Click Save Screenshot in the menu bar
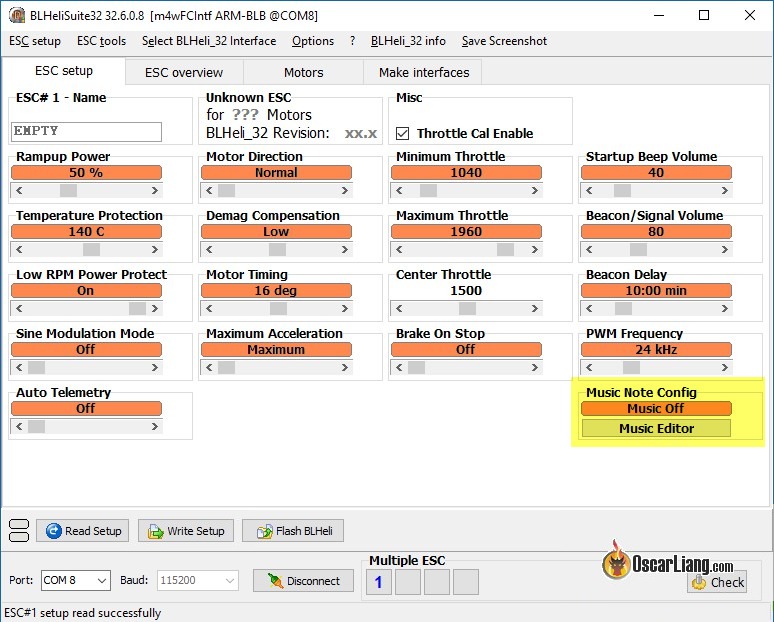The width and height of the screenshot is (774, 622). [x=504, y=41]
